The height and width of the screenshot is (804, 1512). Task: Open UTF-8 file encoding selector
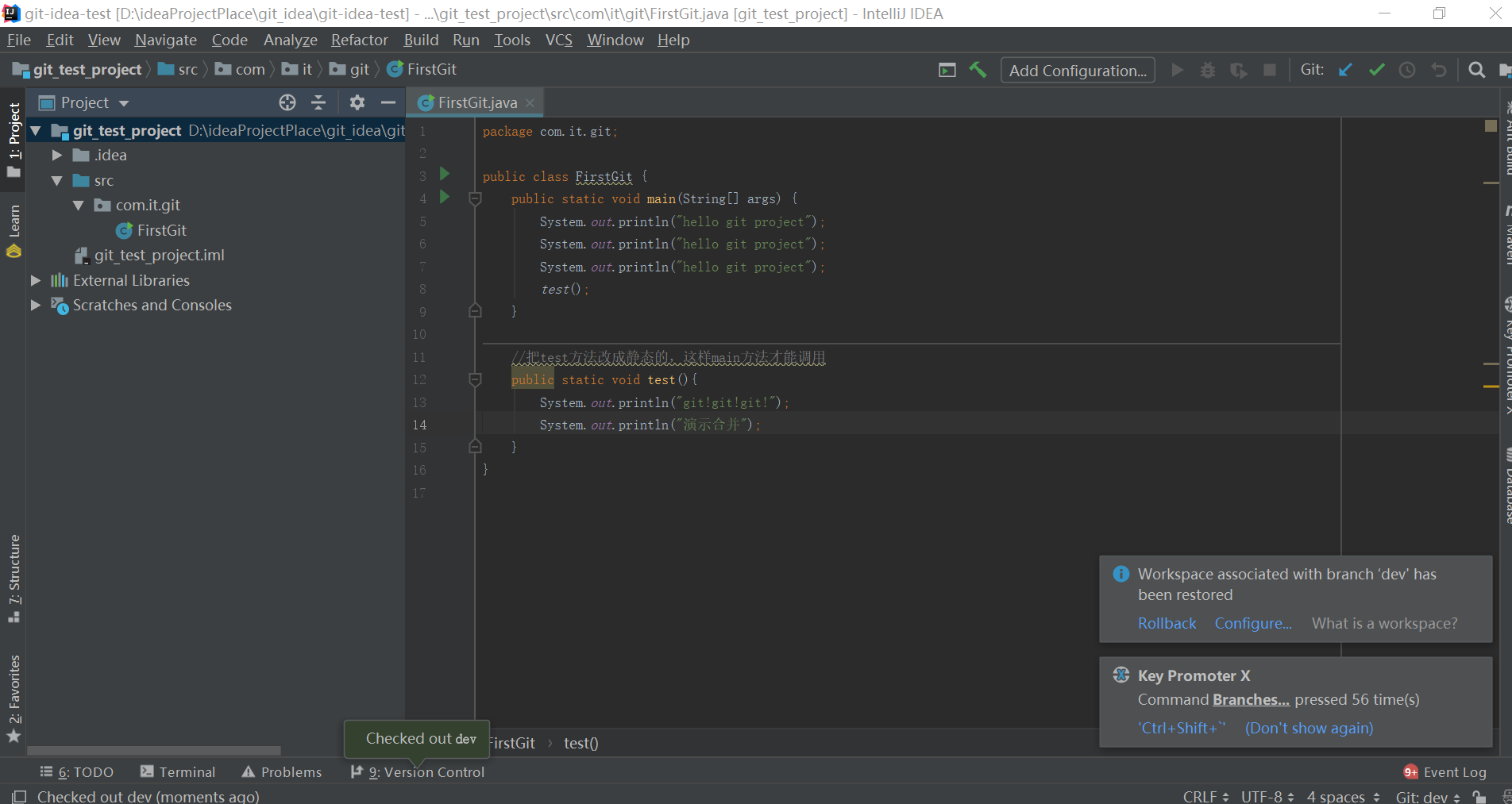point(1267,796)
